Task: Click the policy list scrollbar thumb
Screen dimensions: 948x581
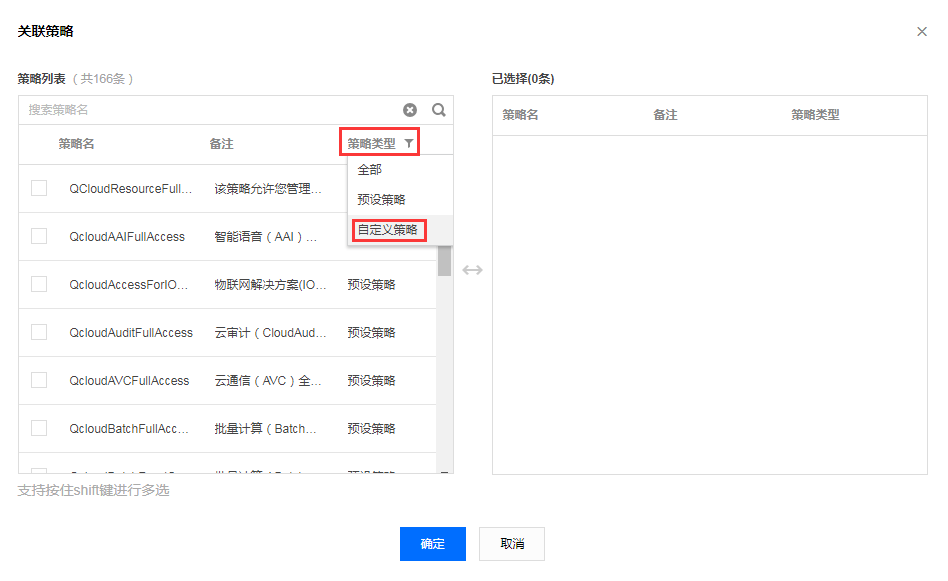Action: click(x=444, y=261)
